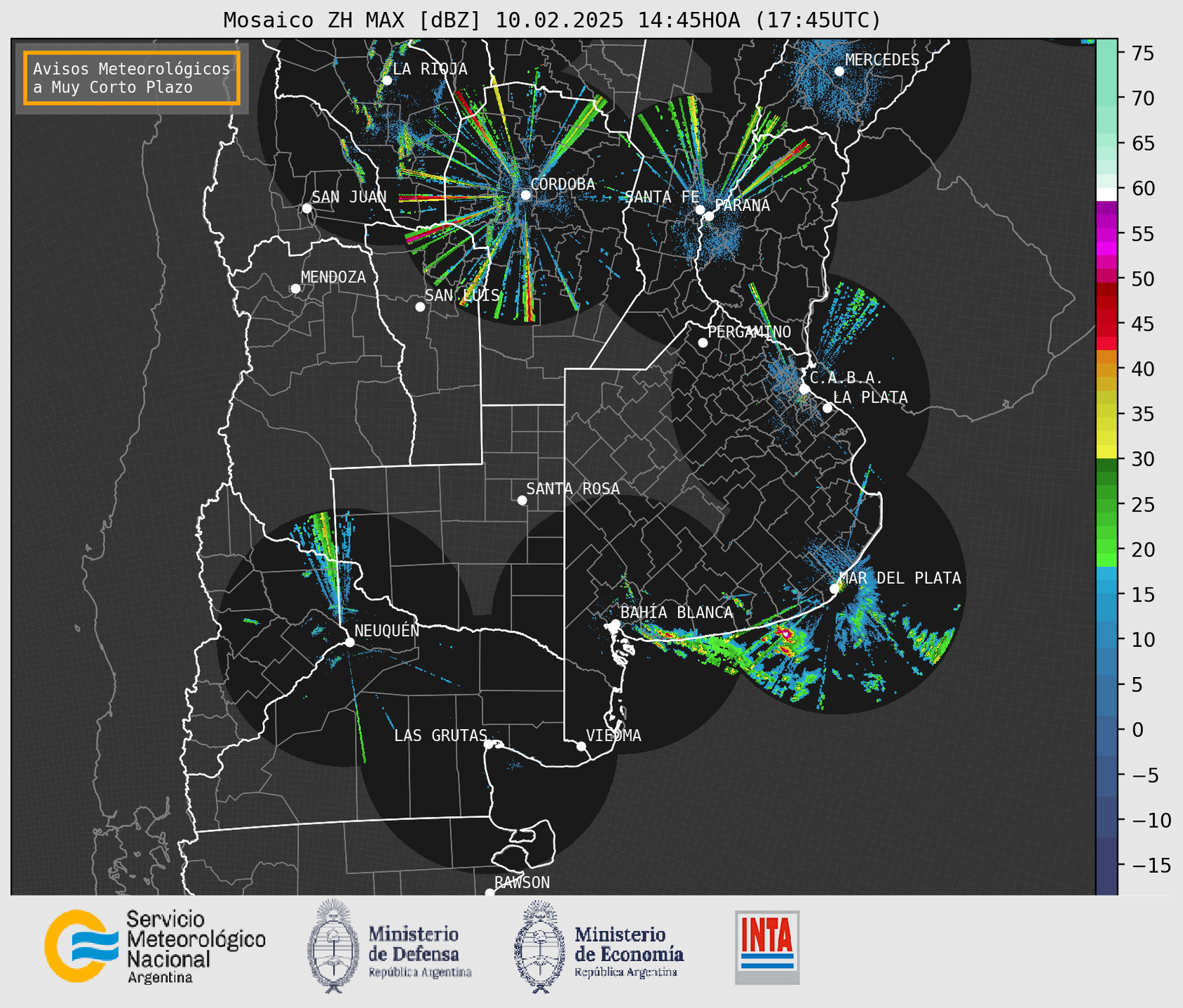
Task: Click the Servicio Meteorológico Nacional Argentina text
Action: click(196, 947)
